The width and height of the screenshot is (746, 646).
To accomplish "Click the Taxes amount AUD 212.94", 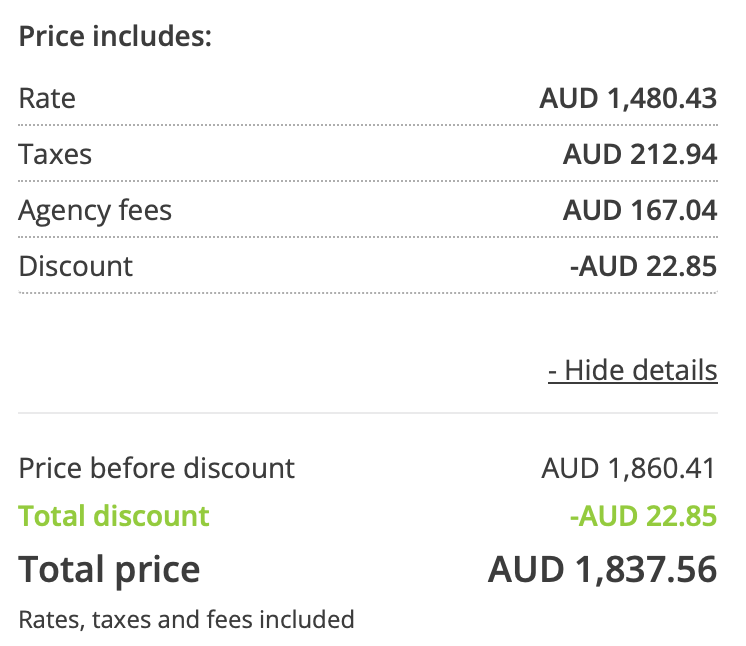I will pyautogui.click(x=640, y=154).
